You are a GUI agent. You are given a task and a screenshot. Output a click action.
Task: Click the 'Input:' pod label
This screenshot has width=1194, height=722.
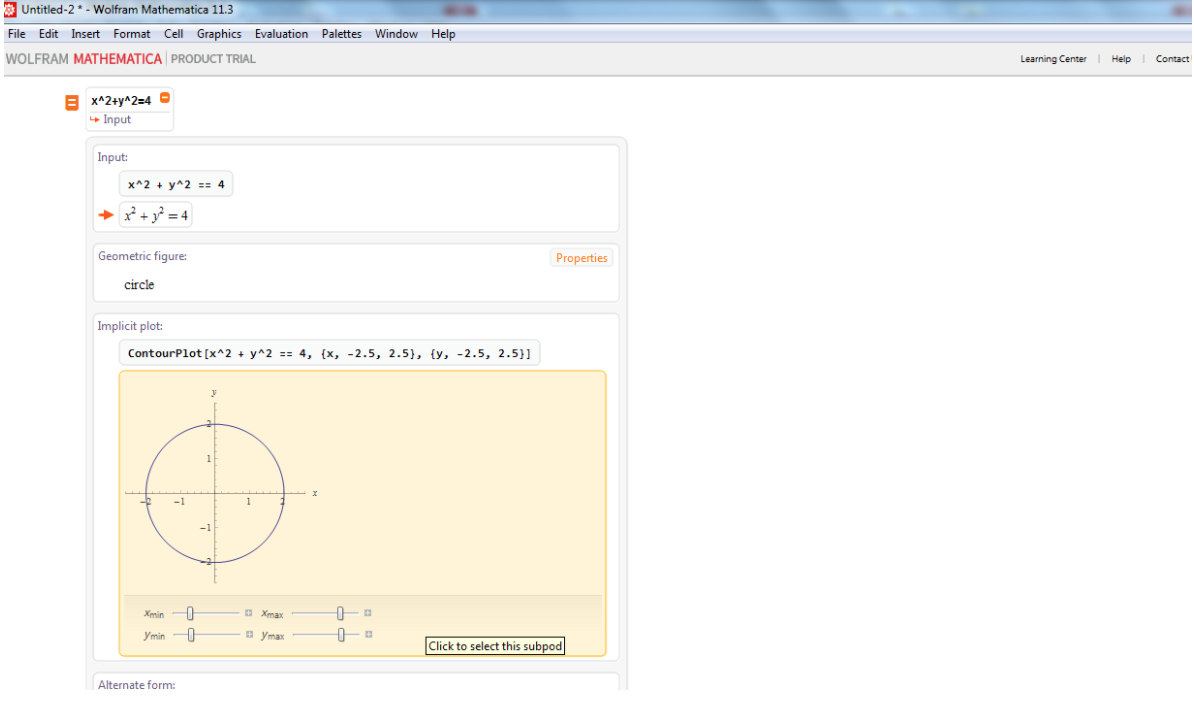[113, 157]
